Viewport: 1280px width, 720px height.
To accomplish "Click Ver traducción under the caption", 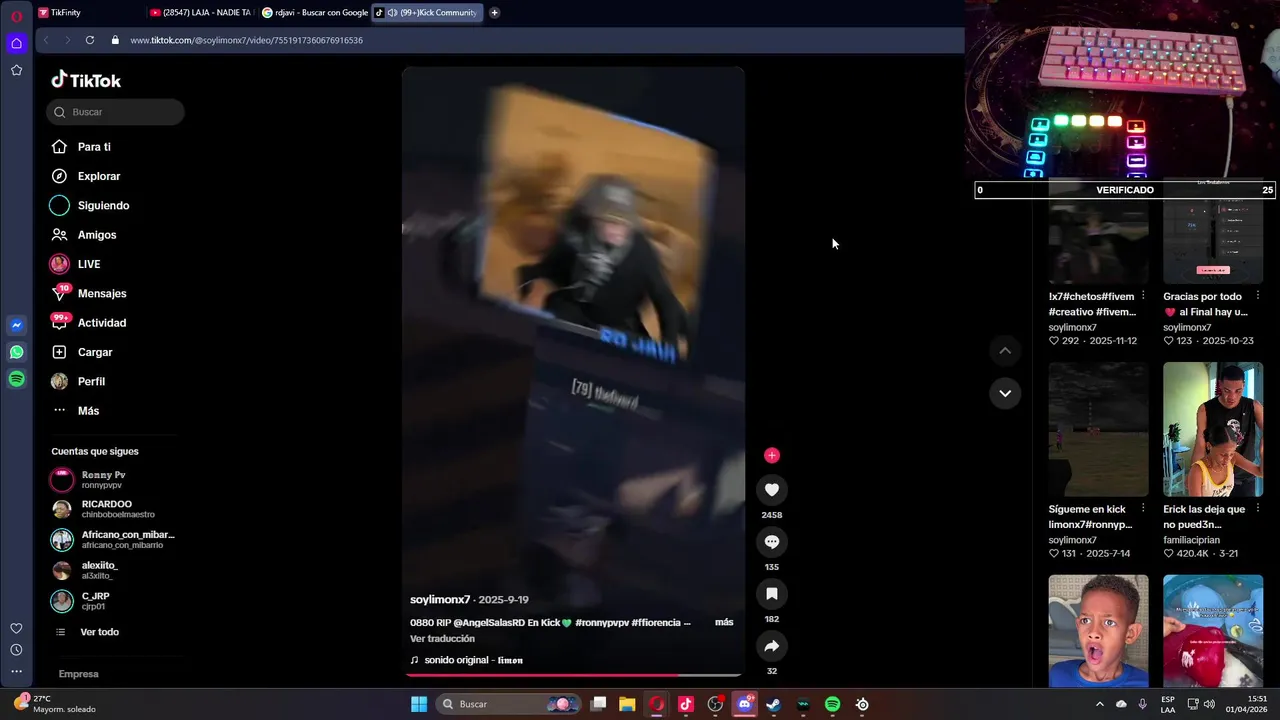I will (x=442, y=638).
